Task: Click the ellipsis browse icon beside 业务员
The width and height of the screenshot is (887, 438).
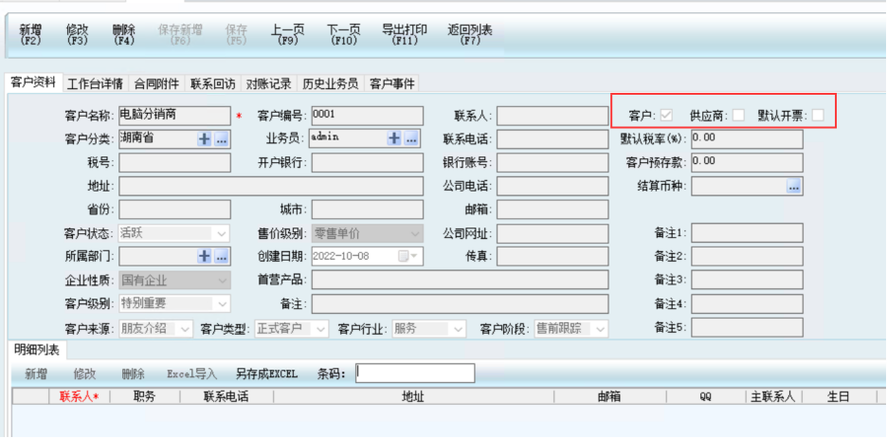Action: (x=411, y=139)
